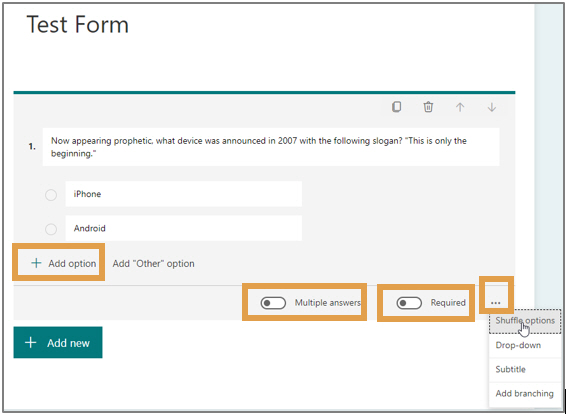Viewport: 567px width, 414px height.
Task: Enable the Required switch
Action: (x=409, y=303)
